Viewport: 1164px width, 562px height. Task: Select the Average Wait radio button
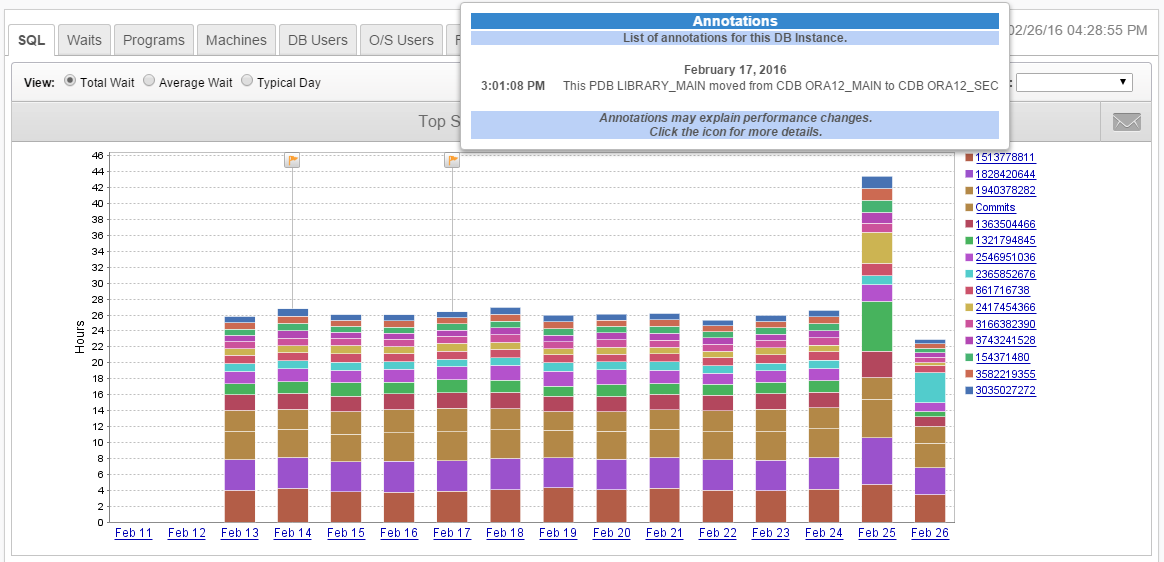tap(148, 81)
